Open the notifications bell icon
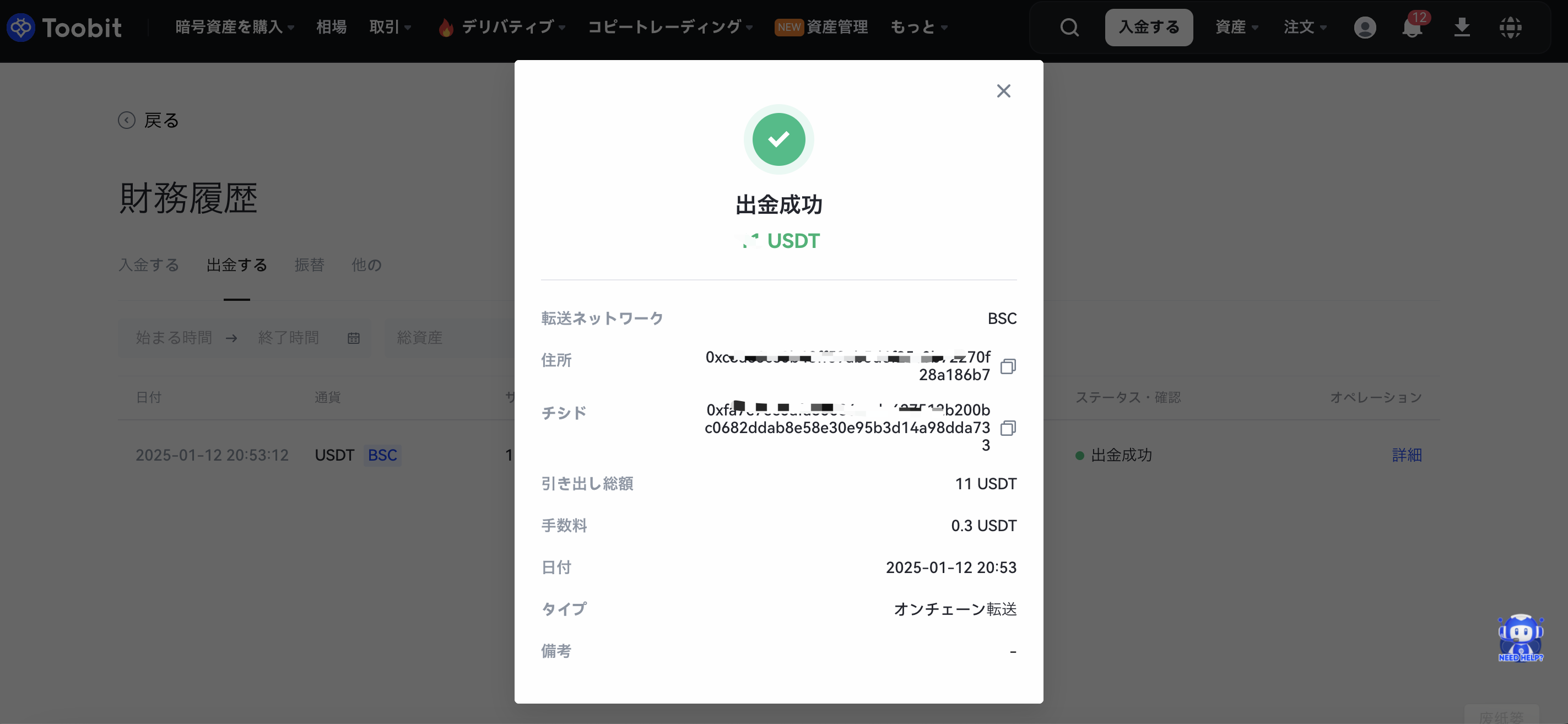Image resolution: width=1568 pixels, height=724 pixels. pos(1412,28)
